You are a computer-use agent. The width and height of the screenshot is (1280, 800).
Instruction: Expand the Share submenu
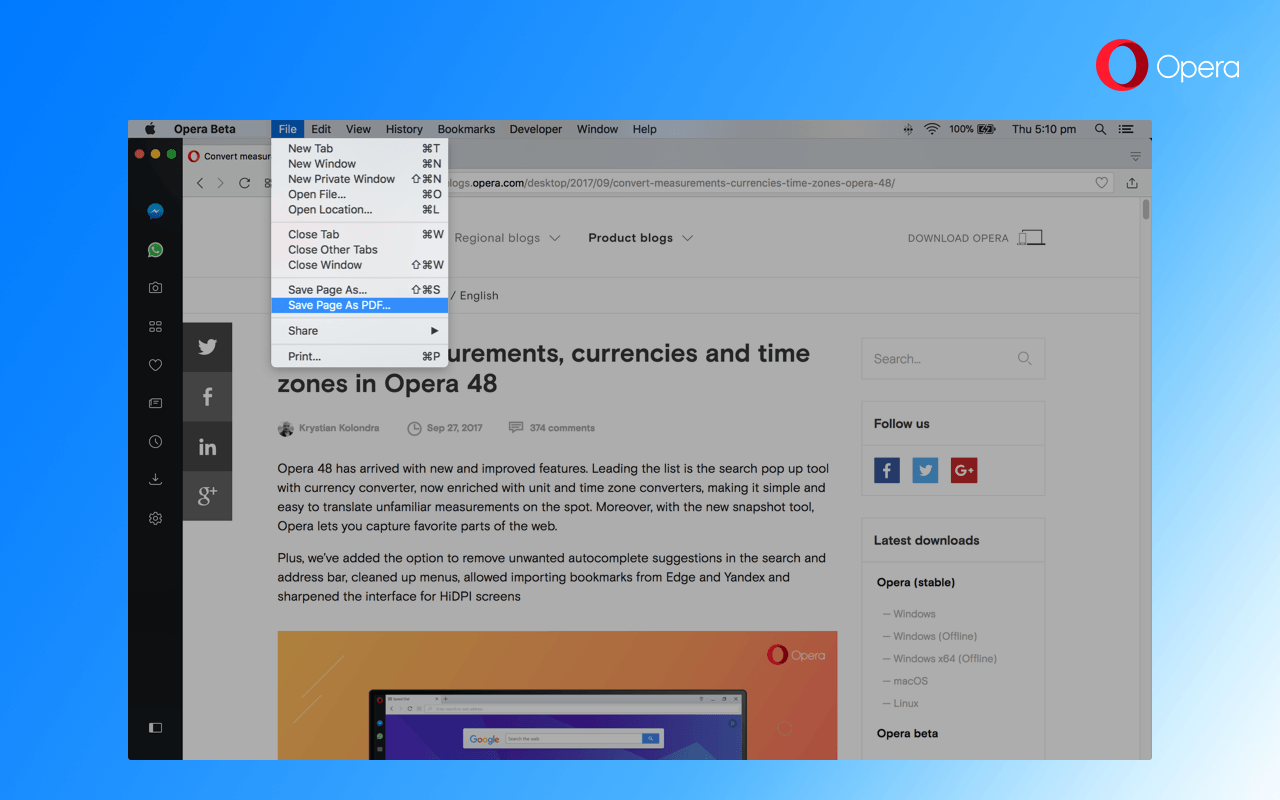pos(360,331)
